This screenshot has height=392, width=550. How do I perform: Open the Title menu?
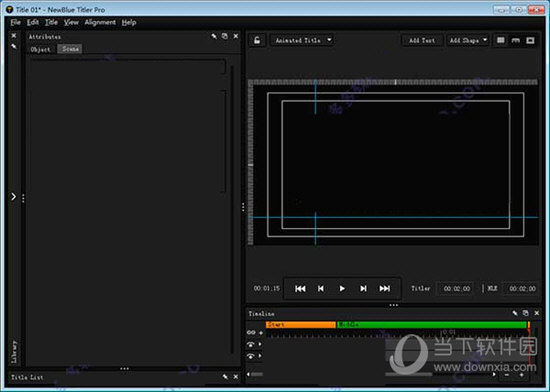[x=51, y=22]
